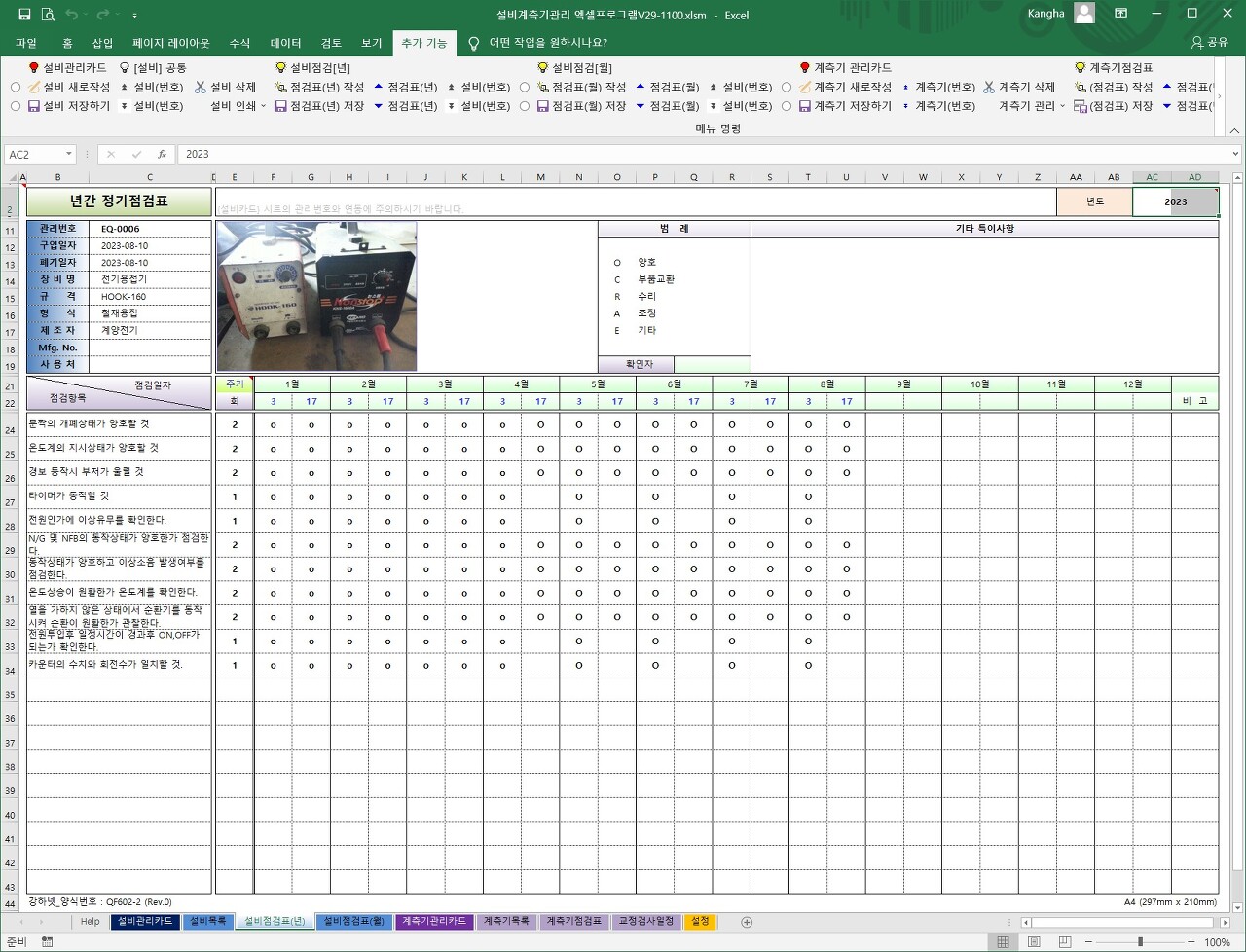Open the 계측기목록 sheet tab
This screenshot has width=1246, height=952.
pyautogui.click(x=506, y=921)
